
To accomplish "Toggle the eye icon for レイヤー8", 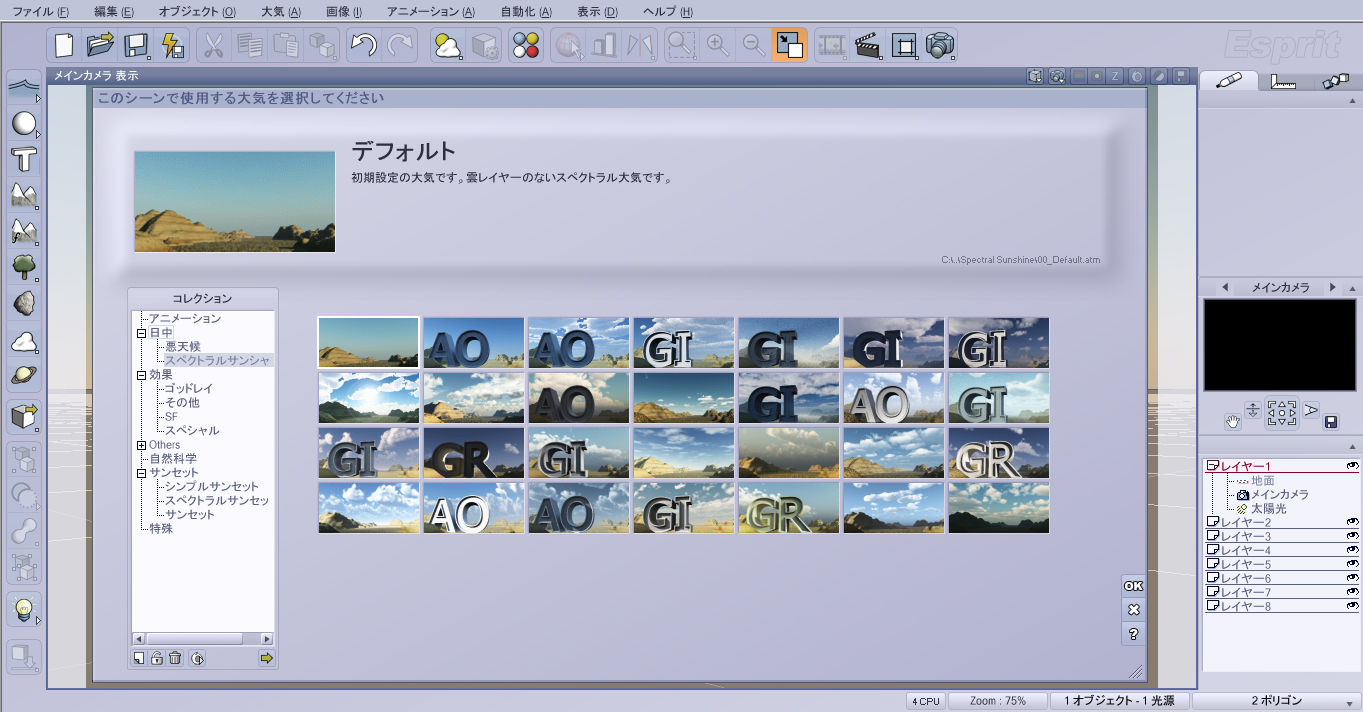I will click(x=1352, y=606).
